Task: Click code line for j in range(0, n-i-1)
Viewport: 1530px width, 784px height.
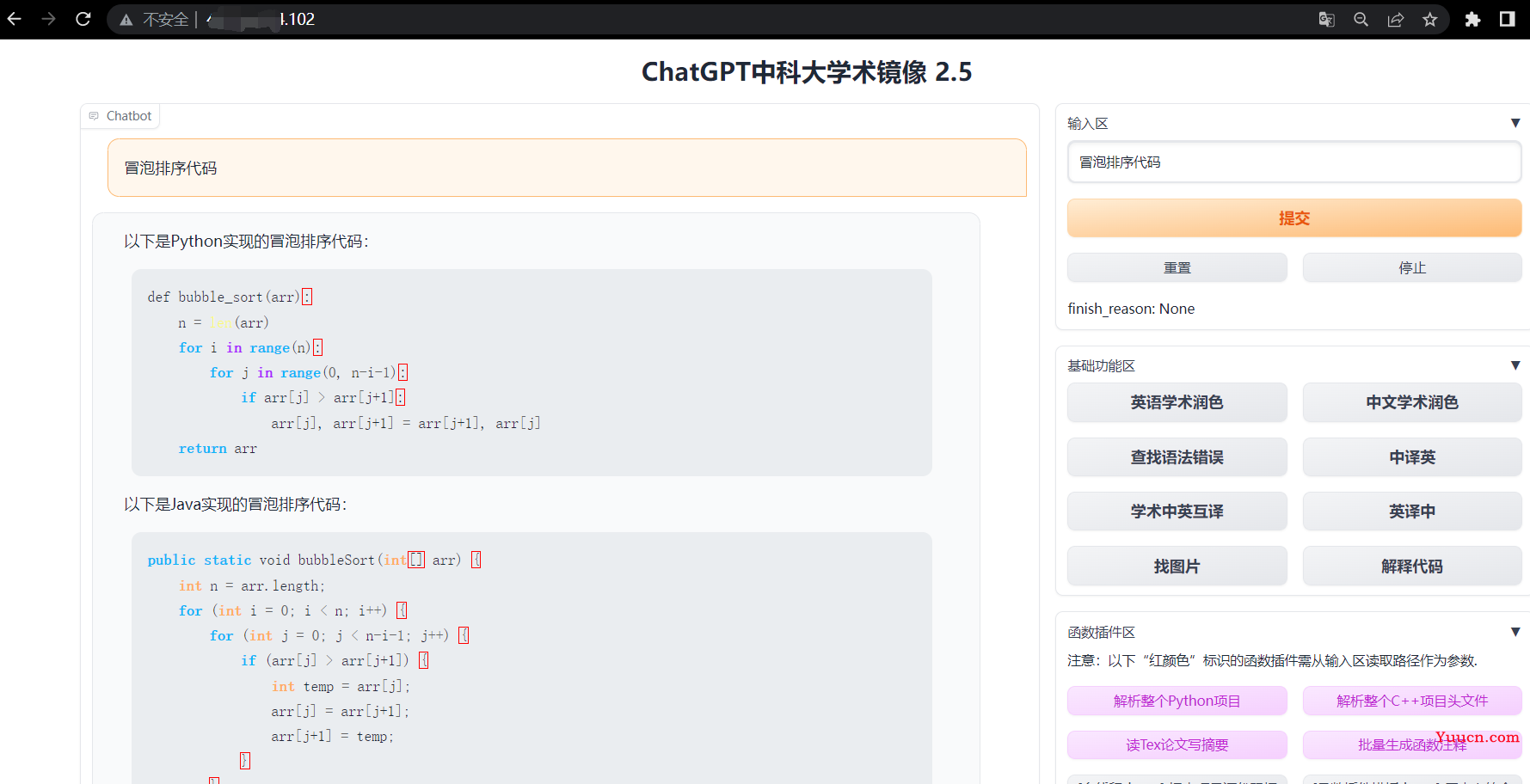Action: point(309,373)
